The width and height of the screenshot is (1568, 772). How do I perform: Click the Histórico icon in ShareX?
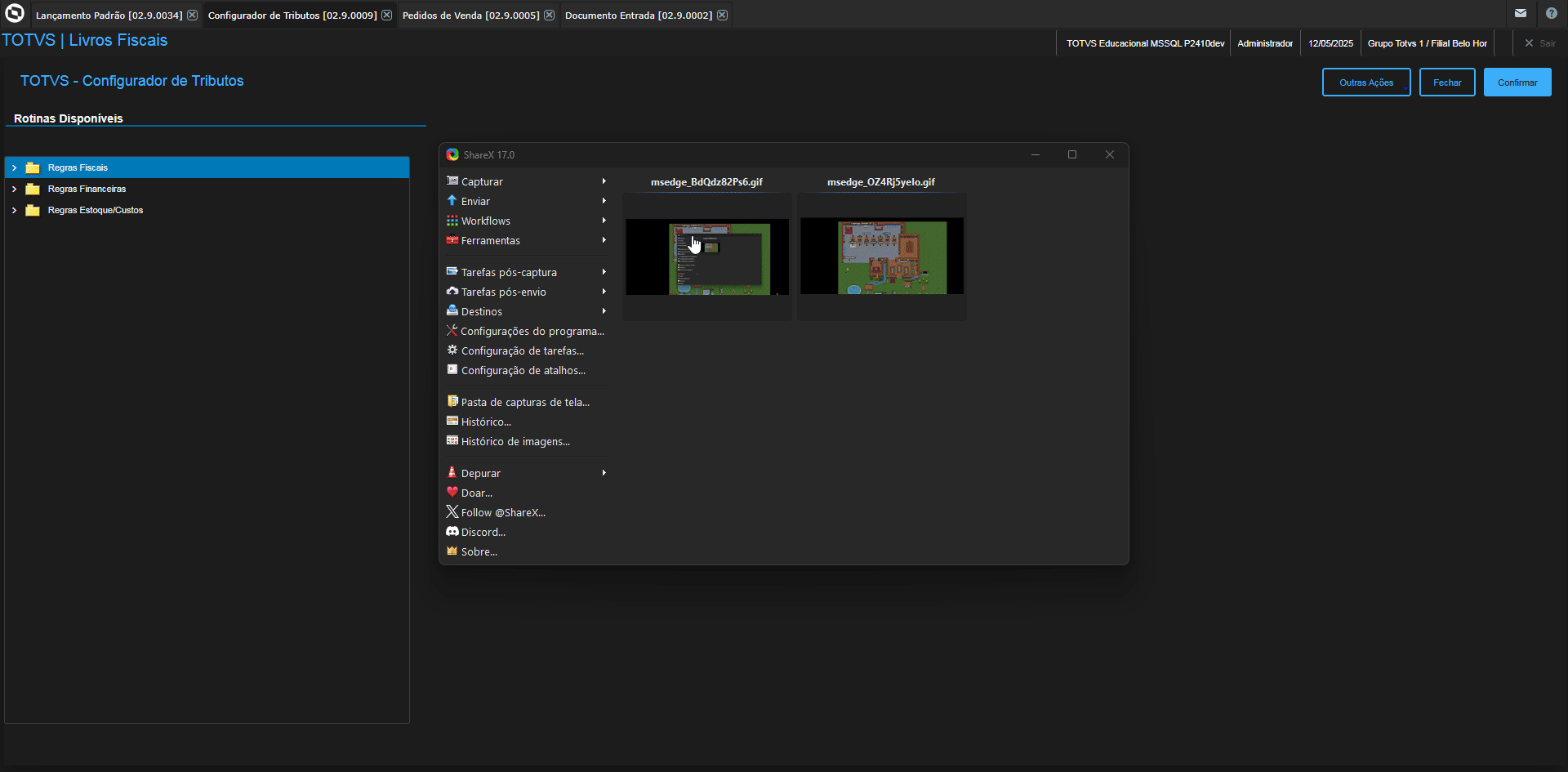[452, 421]
